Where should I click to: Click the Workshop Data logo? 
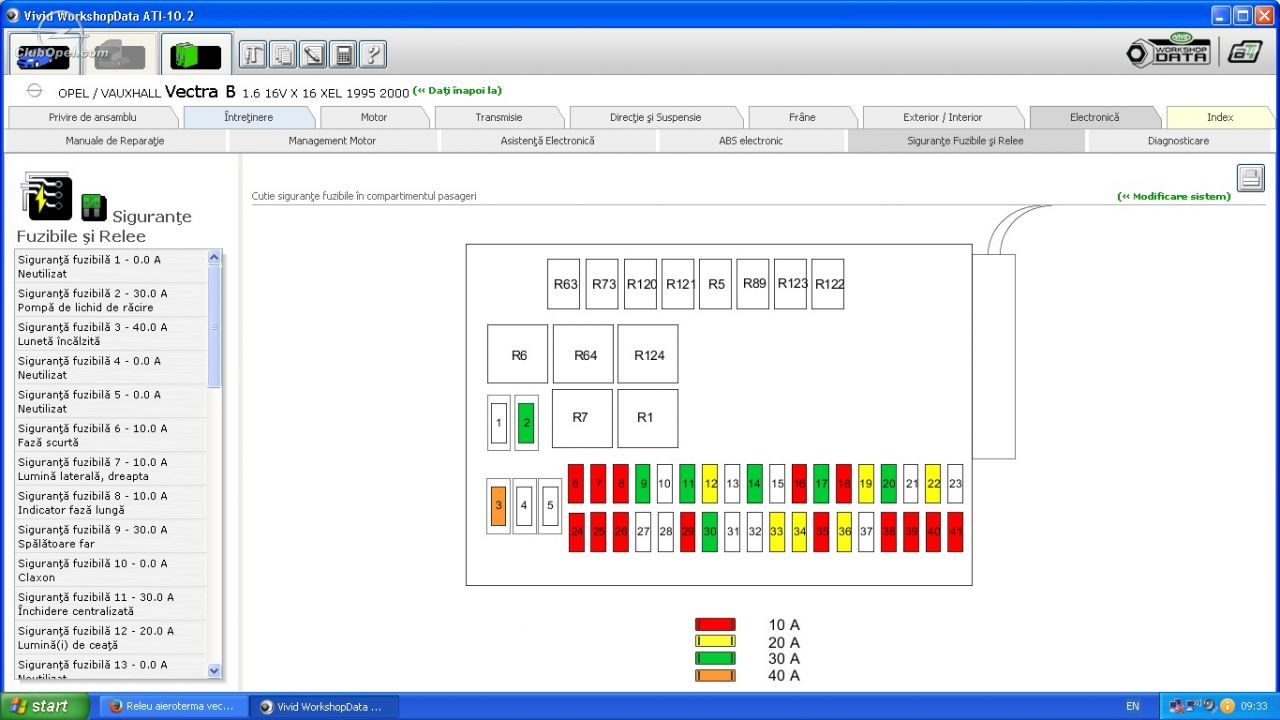click(1169, 52)
